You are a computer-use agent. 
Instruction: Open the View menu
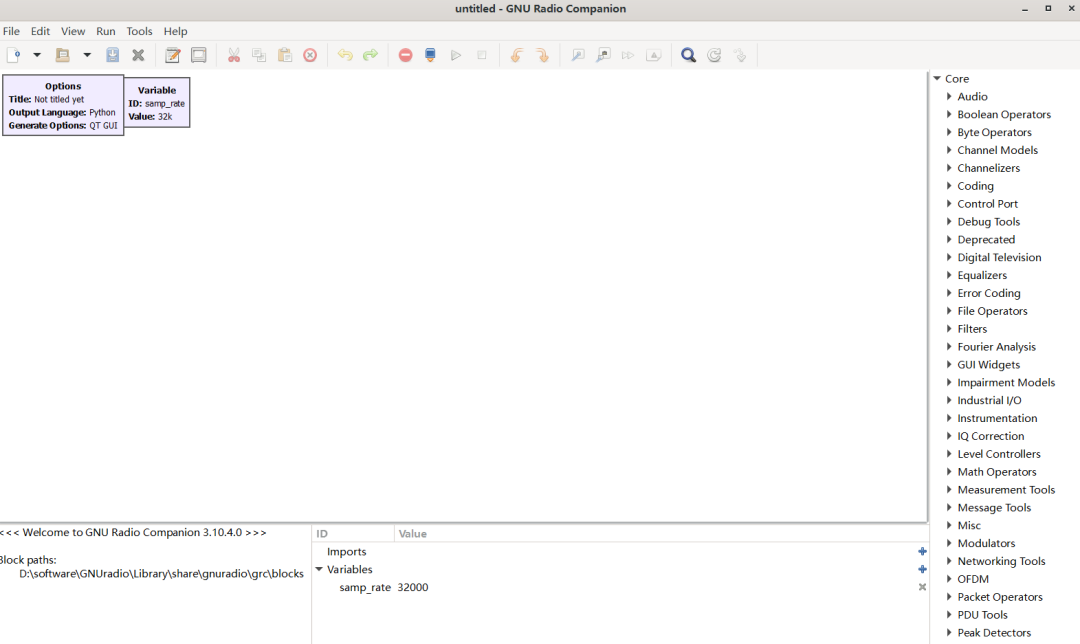coord(73,31)
